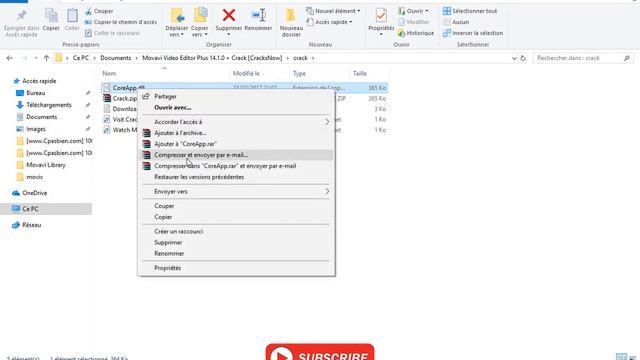Open Movavi Library folder in sidebar

(x=45, y=165)
